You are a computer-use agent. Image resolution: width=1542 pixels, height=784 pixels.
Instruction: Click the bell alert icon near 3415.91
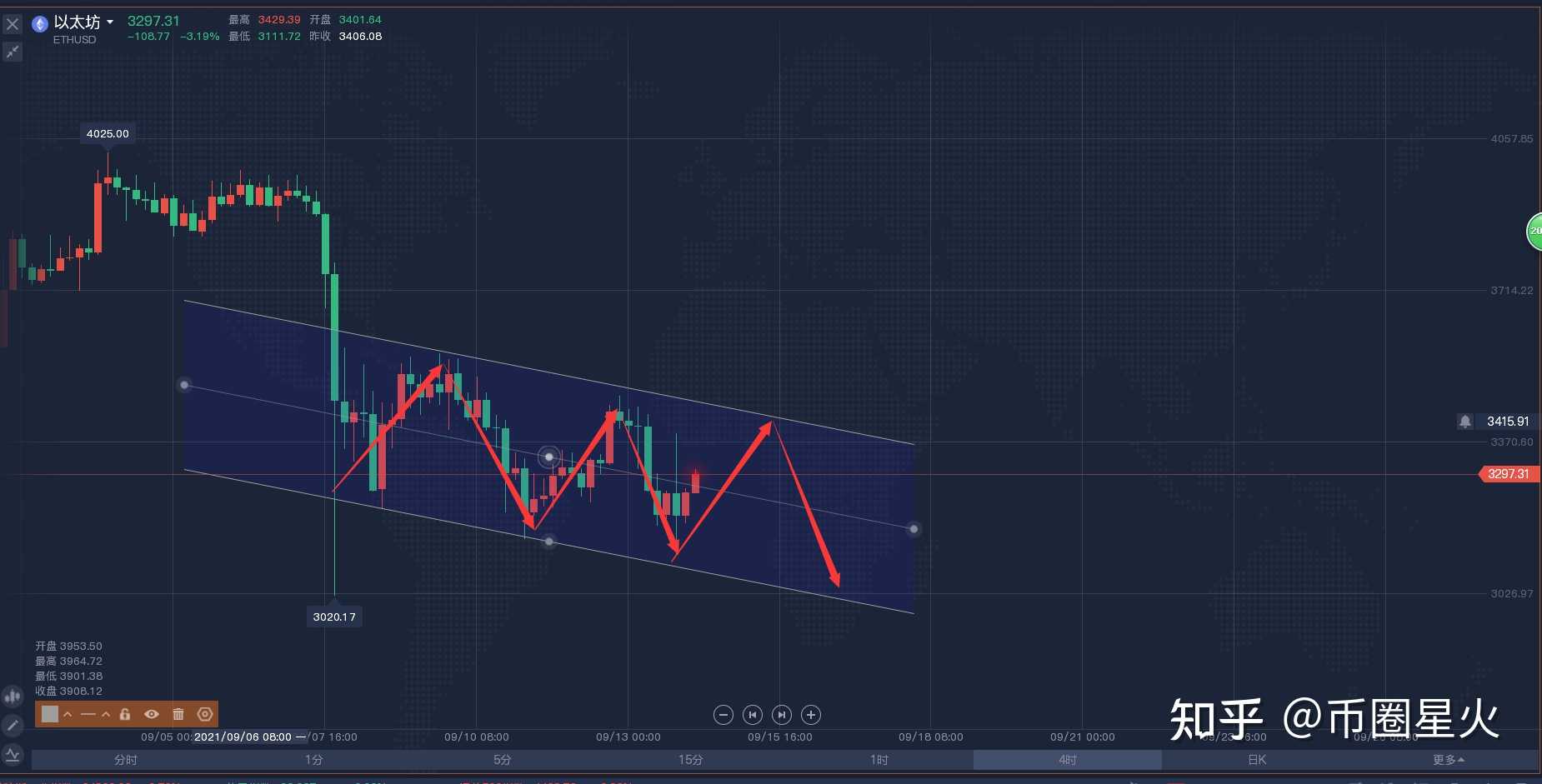click(1465, 422)
